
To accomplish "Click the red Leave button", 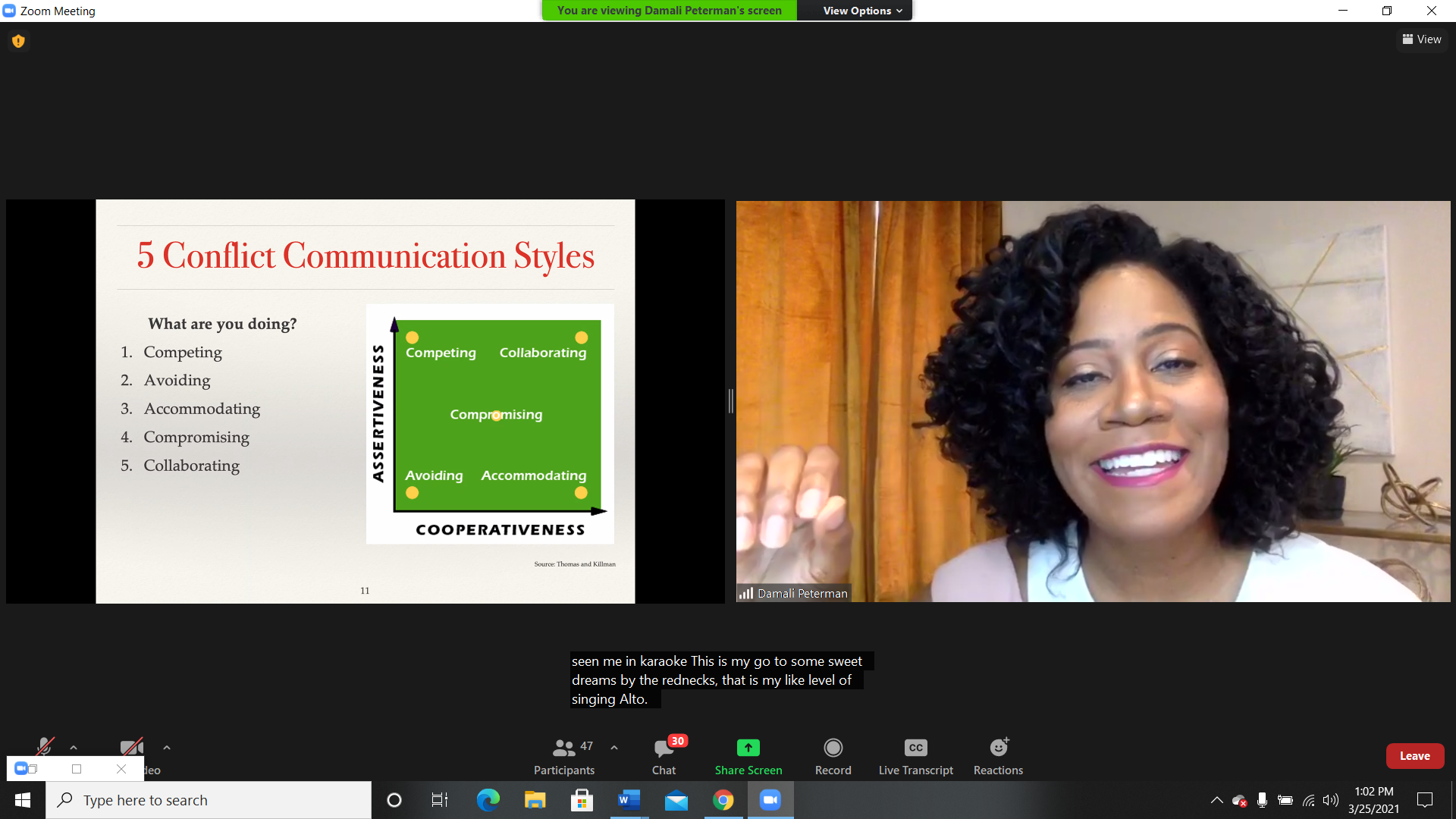I will coord(1414,756).
